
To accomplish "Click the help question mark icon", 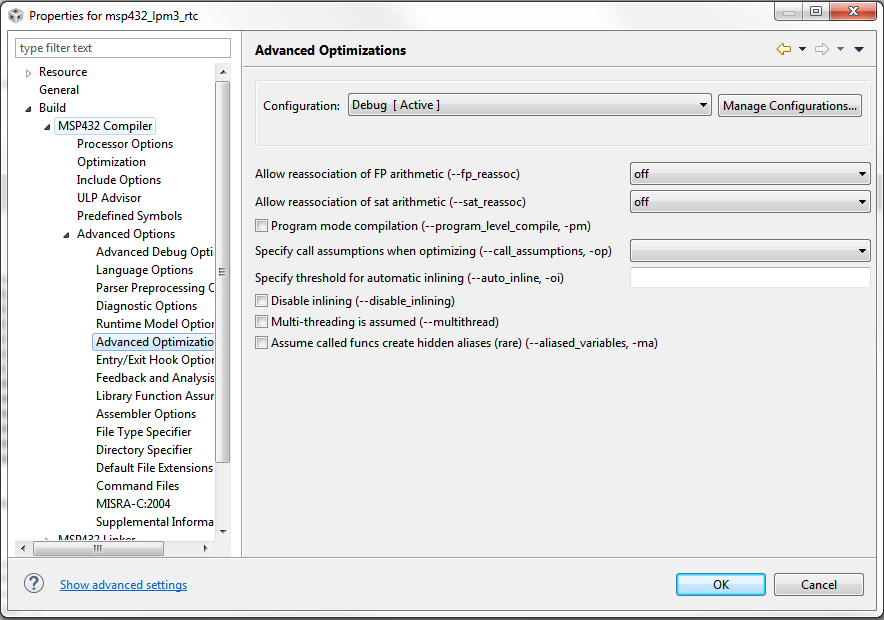I will click(x=34, y=584).
